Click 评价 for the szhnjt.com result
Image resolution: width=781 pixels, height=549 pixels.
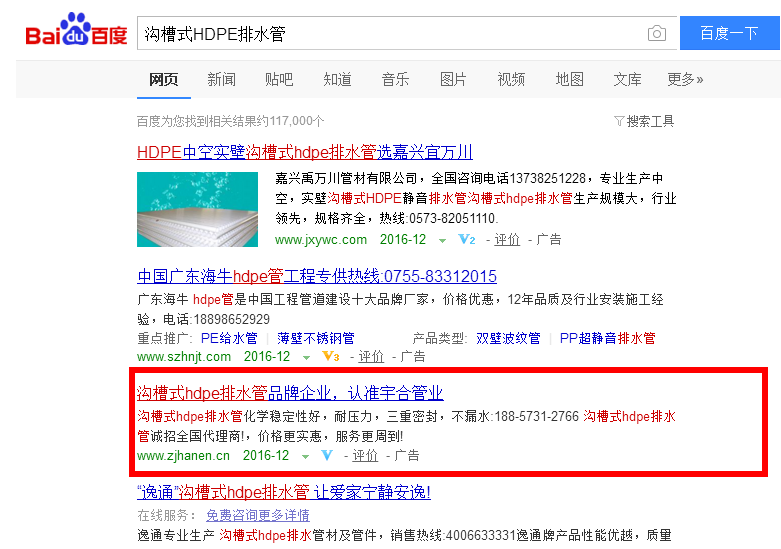coord(371,356)
